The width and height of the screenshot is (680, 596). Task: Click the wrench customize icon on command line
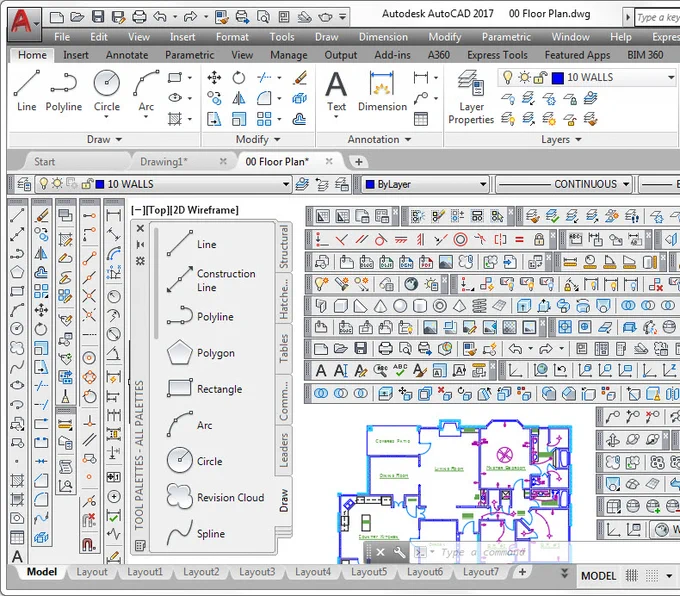click(x=399, y=552)
